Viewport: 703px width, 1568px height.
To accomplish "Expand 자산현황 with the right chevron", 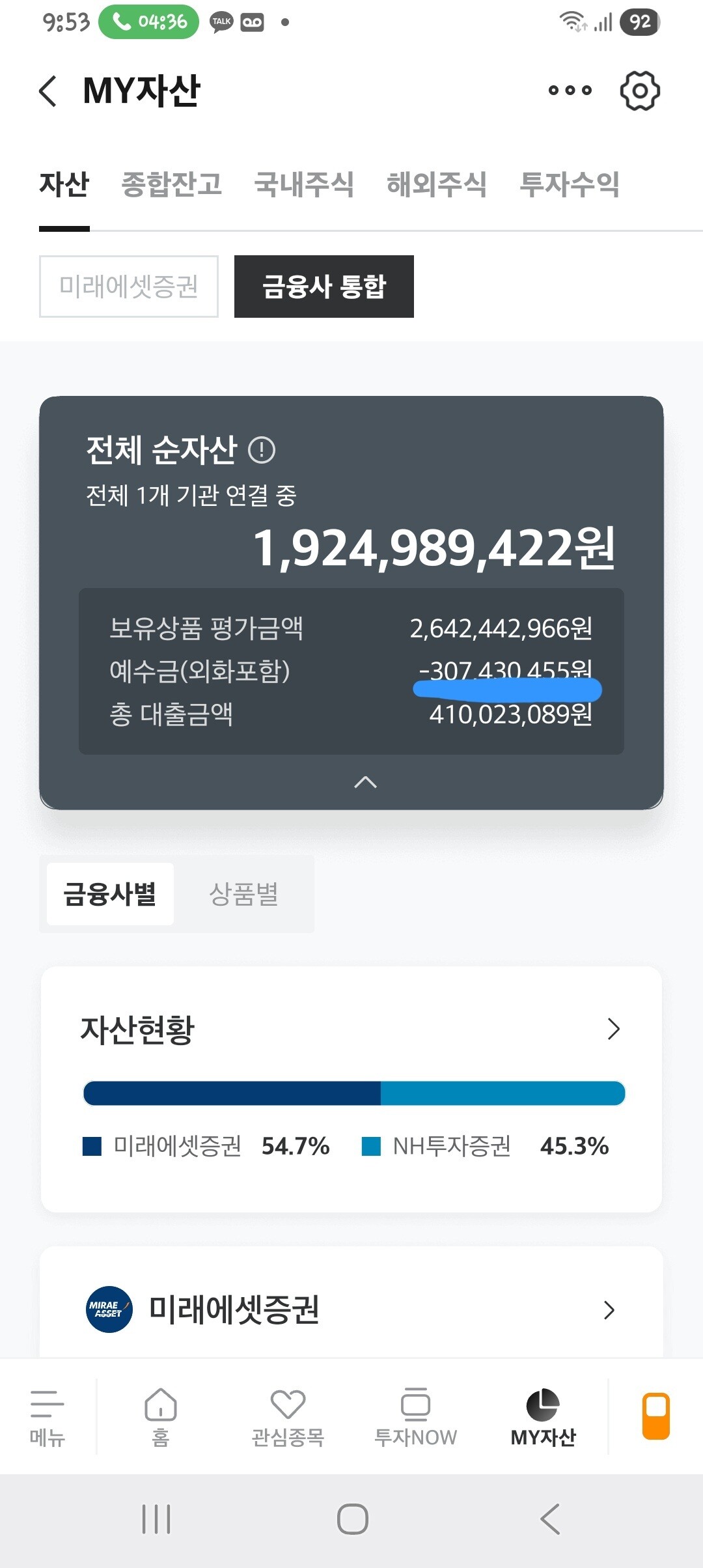I will [x=613, y=1029].
